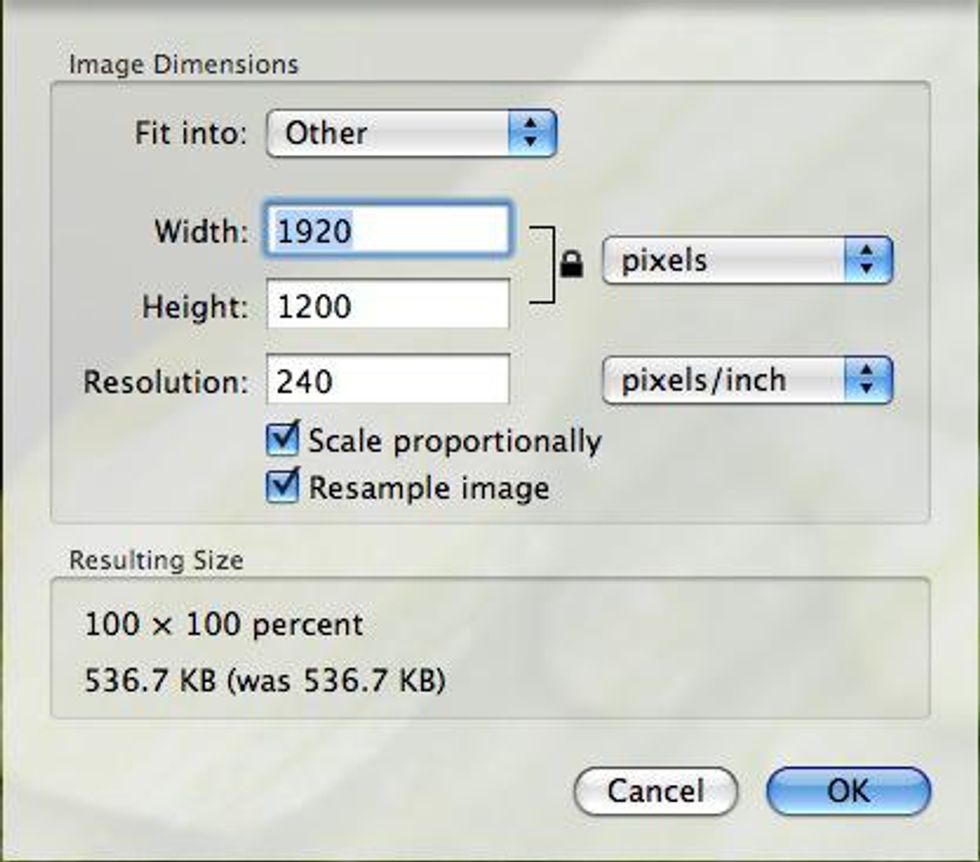Click the Image Dimensions section heading
Image resolution: width=980 pixels, height=862 pixels.
click(x=183, y=65)
